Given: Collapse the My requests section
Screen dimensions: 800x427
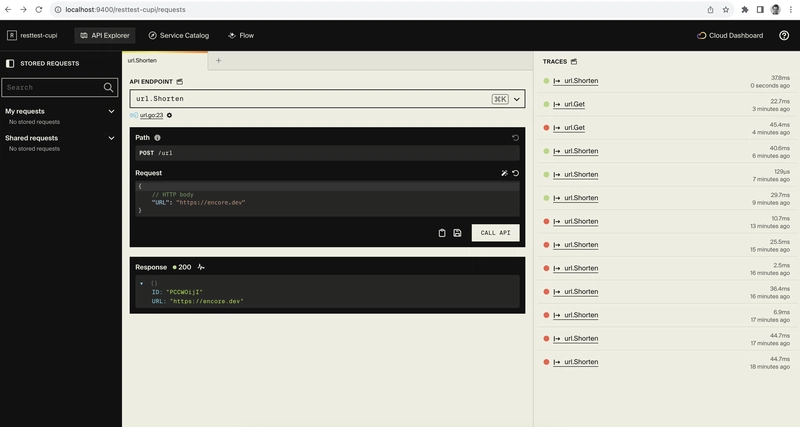Looking at the screenshot, I should tap(111, 111).
